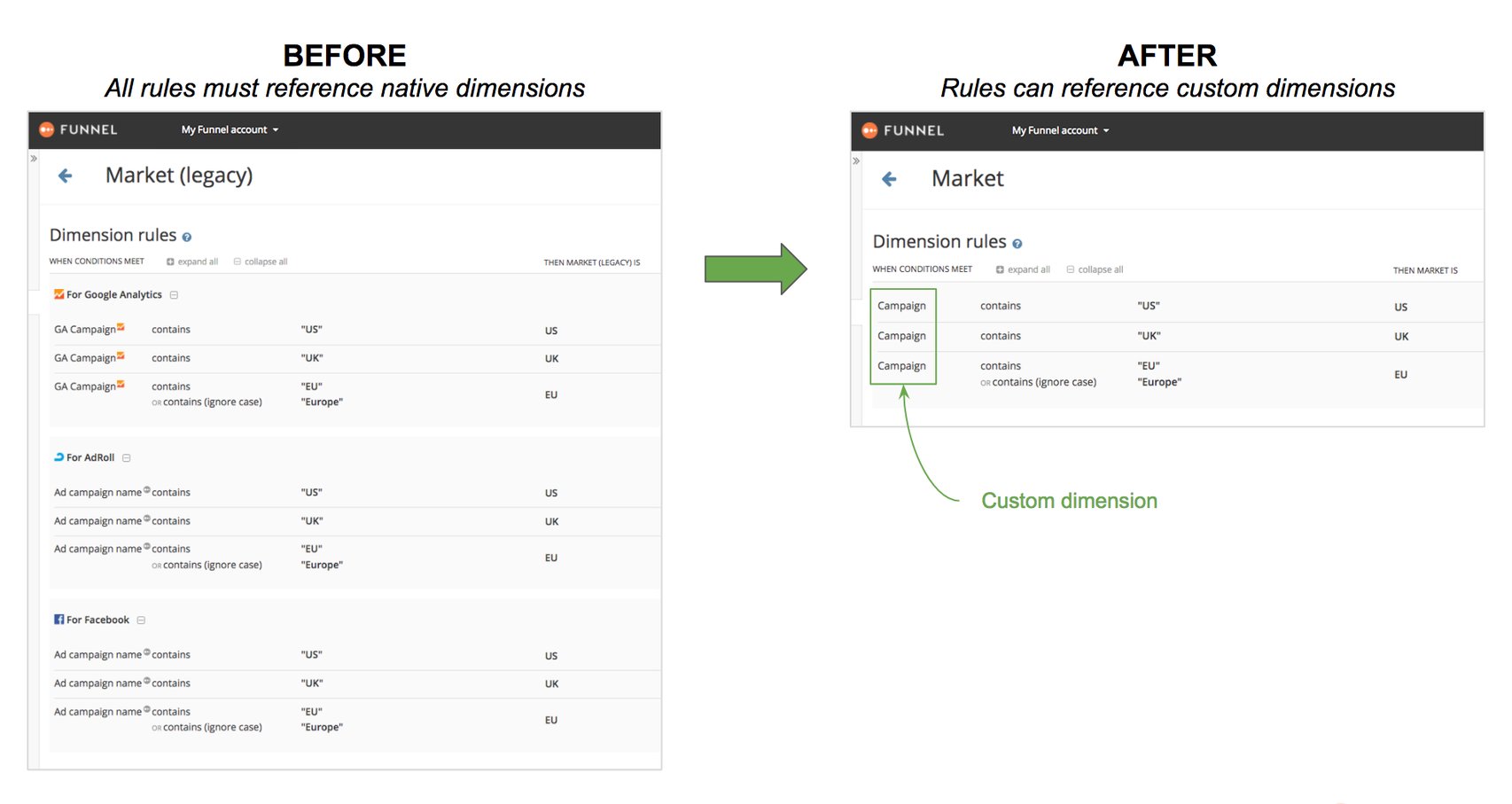Screen dimensions: 1512x804
Task: Click THEN MARKET IS column header
Action: (x=1425, y=270)
